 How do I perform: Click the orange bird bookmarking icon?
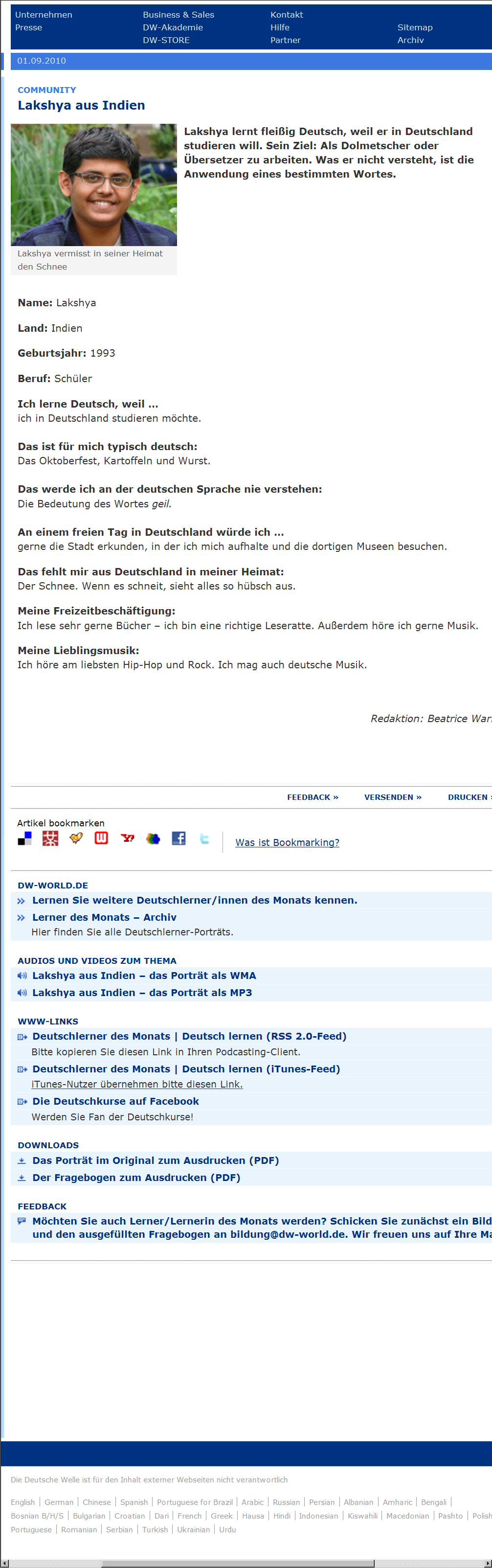76,838
